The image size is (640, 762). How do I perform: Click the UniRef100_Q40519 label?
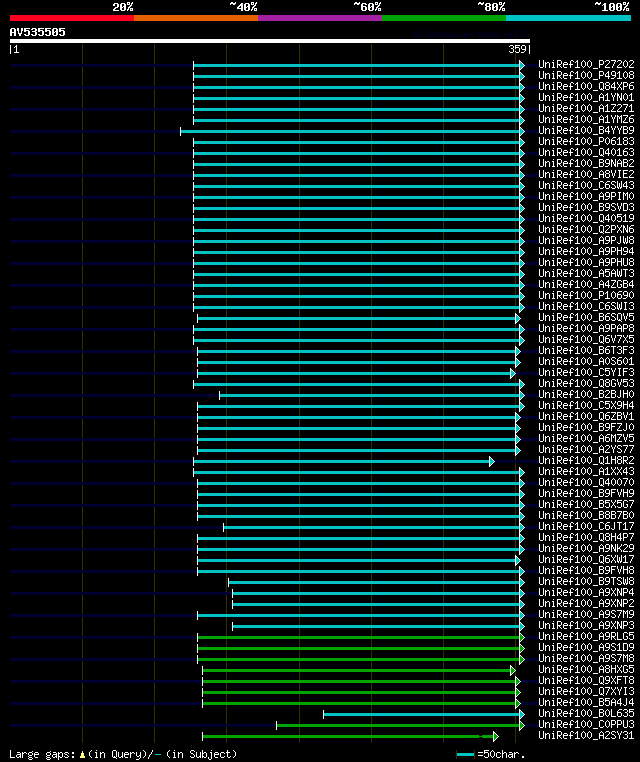(586, 218)
